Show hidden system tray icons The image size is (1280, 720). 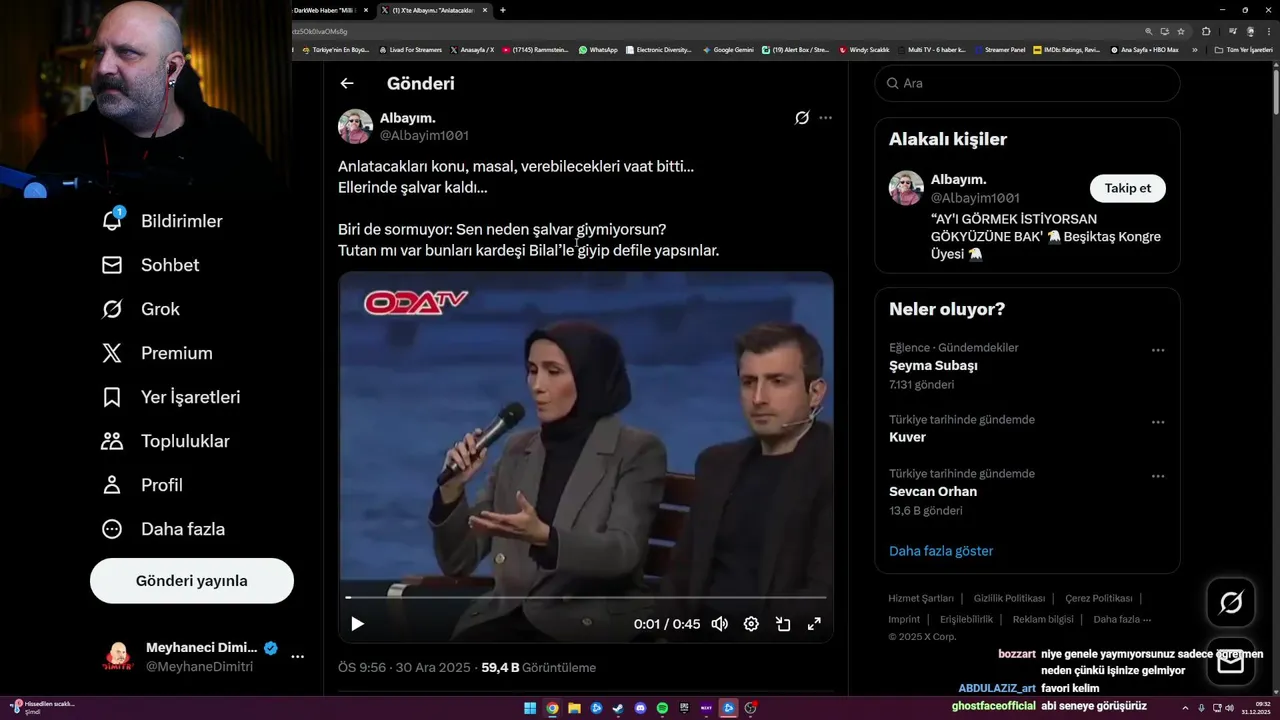pyautogui.click(x=1185, y=708)
